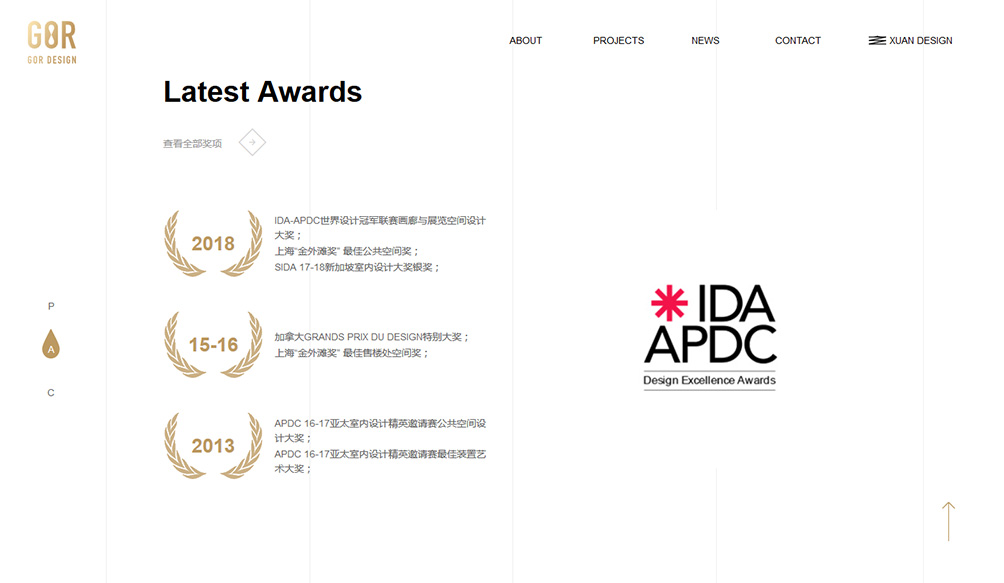Jump to section P in side navigation
1004x583 pixels.
click(51, 306)
